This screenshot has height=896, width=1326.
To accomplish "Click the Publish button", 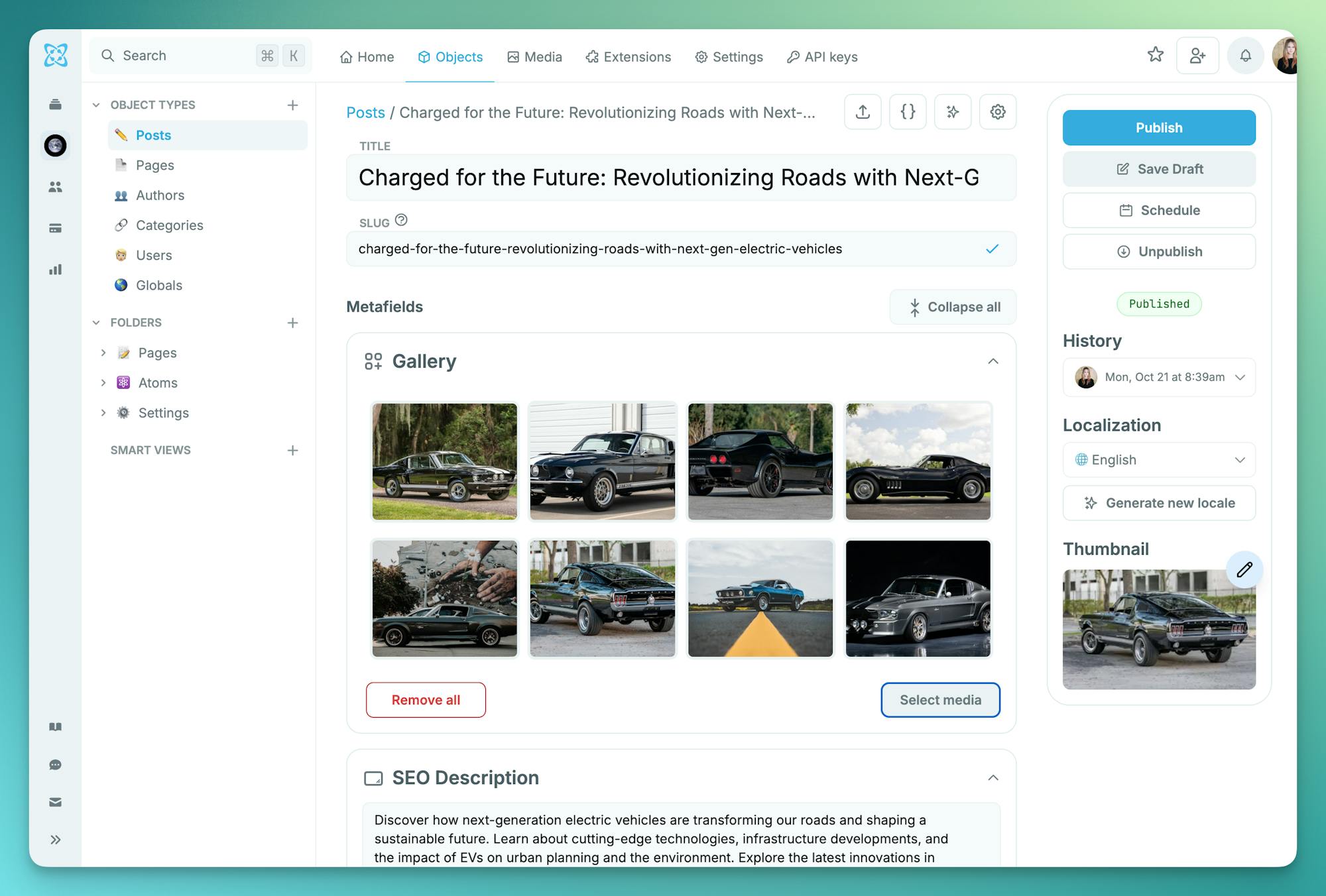I will [x=1159, y=128].
